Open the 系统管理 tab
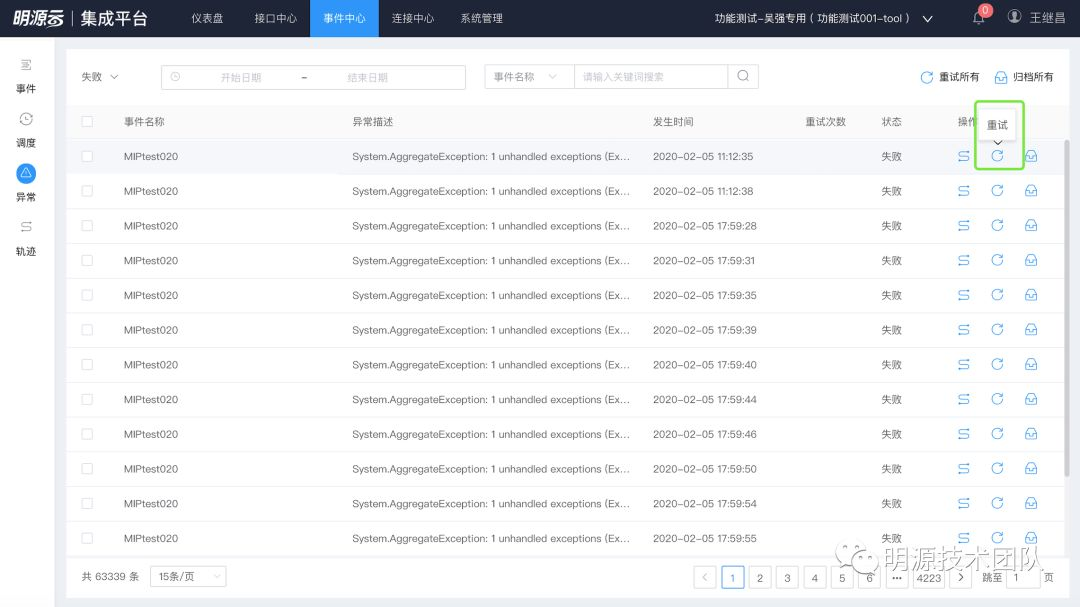 point(481,19)
